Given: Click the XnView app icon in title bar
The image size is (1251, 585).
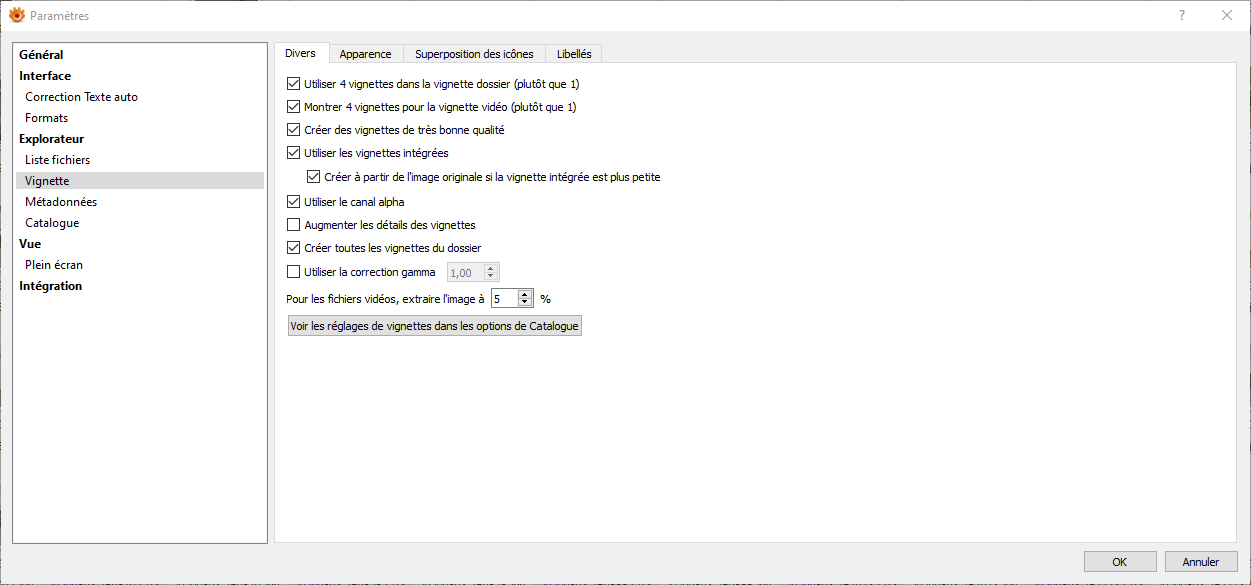Looking at the screenshot, I should (x=16, y=15).
